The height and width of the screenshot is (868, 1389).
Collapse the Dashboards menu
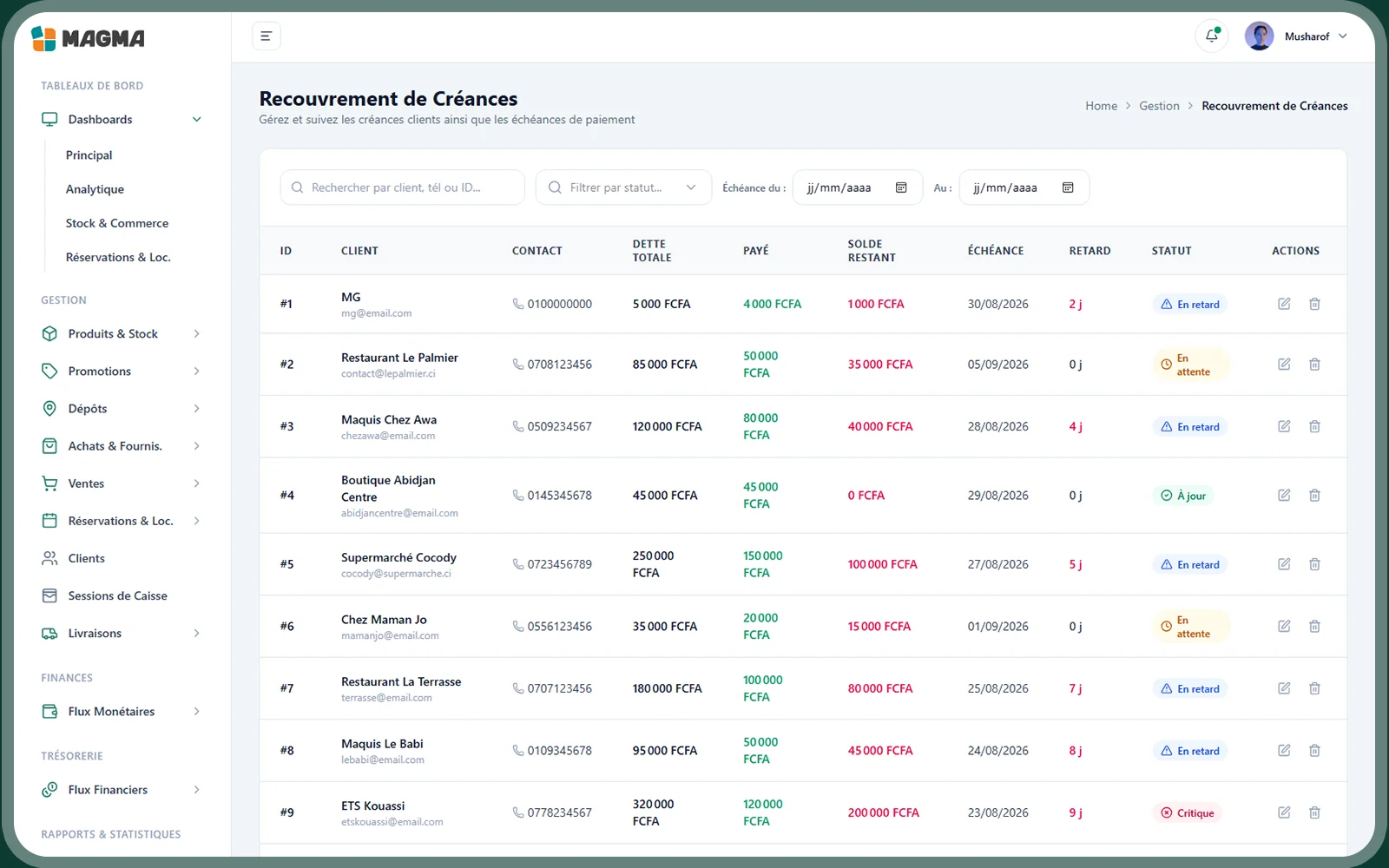point(197,120)
